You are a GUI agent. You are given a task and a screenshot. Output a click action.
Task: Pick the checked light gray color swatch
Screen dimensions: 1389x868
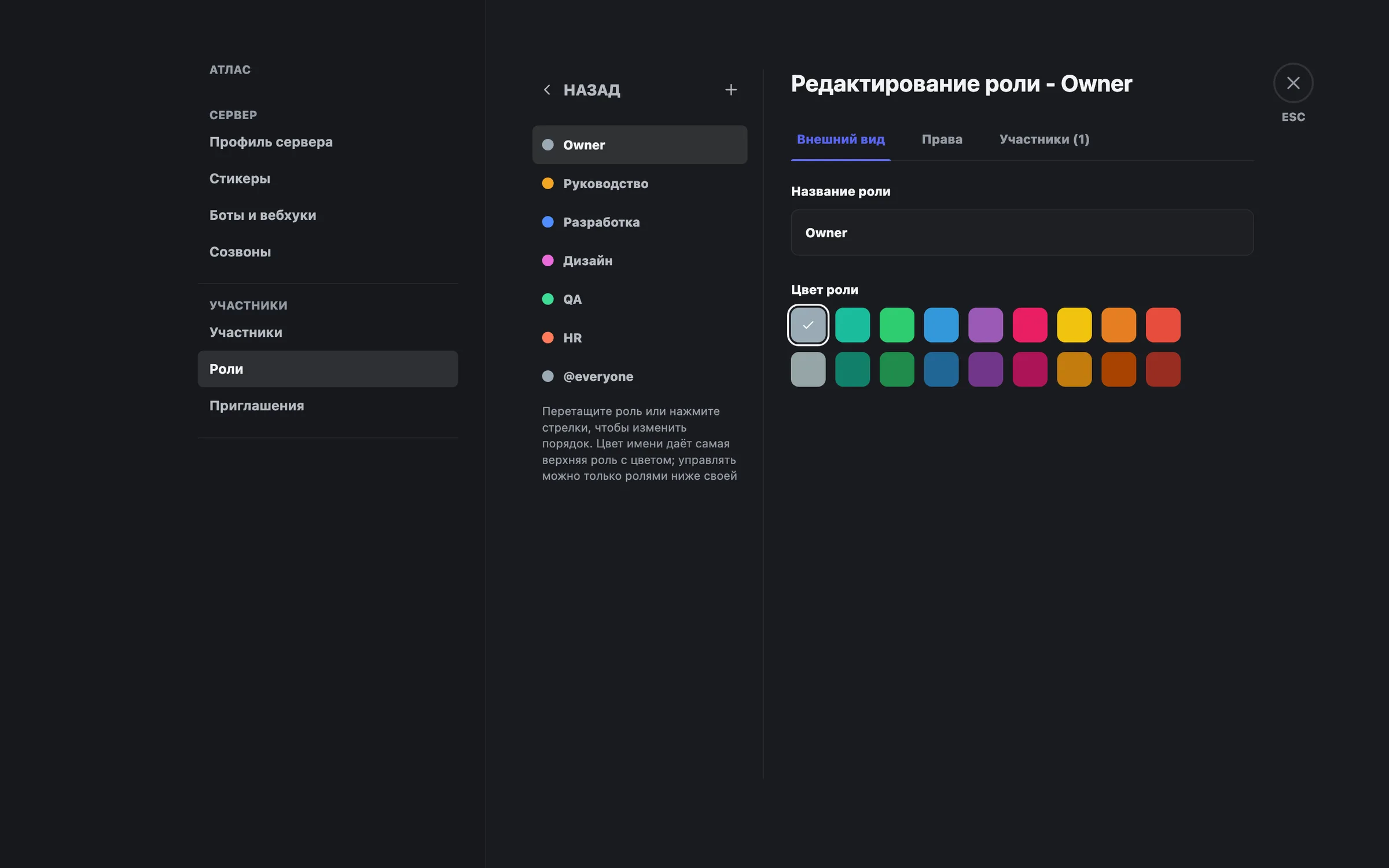tap(808, 325)
